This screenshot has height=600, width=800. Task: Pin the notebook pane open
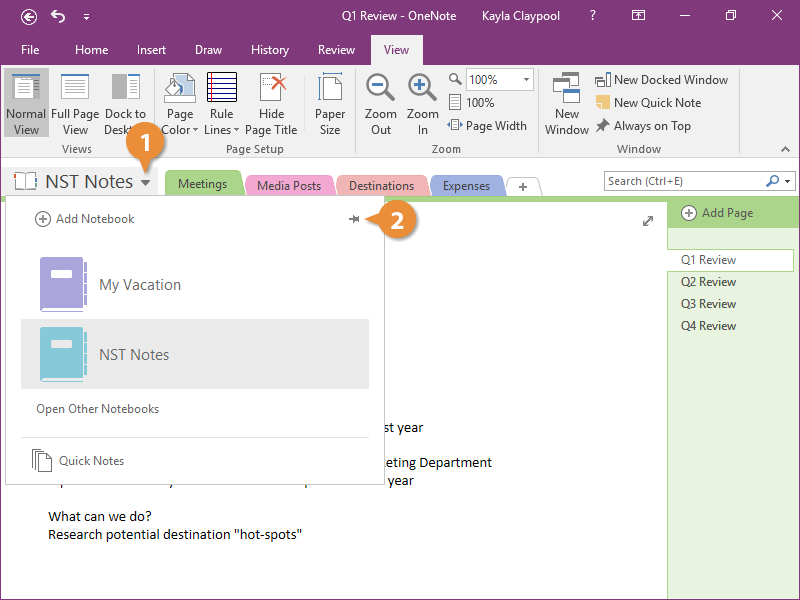(x=354, y=219)
